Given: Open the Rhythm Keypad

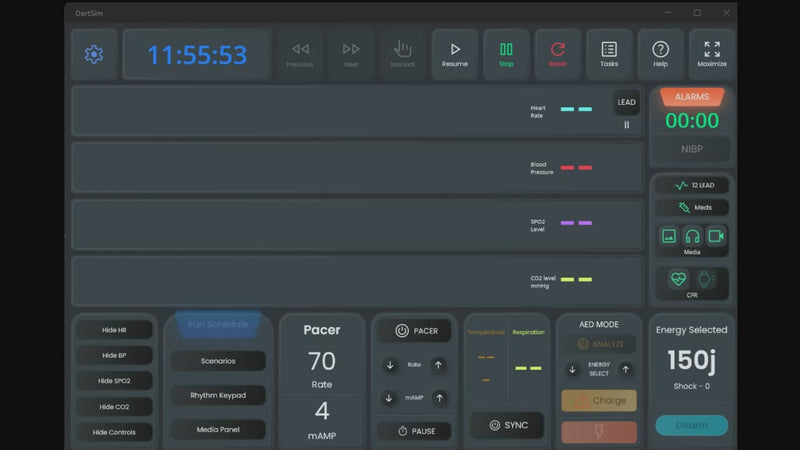Looking at the screenshot, I should tap(218, 395).
